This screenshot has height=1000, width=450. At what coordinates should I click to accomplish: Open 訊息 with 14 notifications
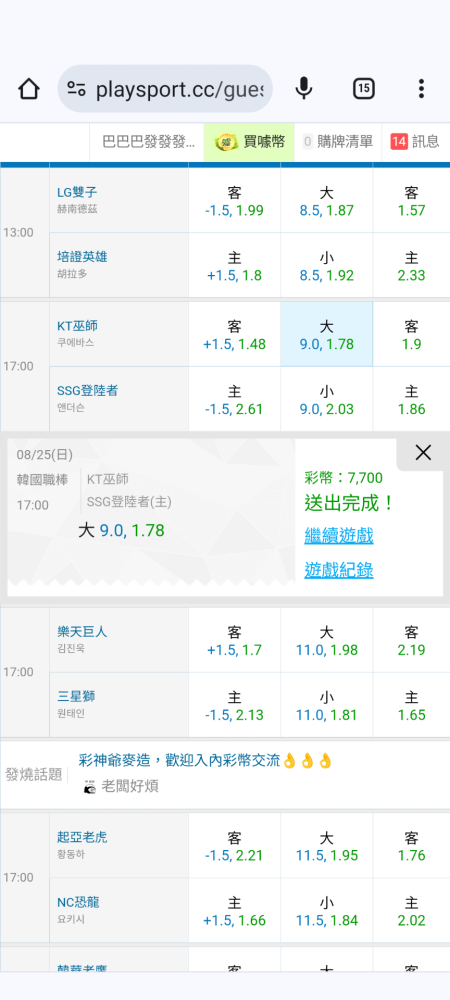[415, 142]
